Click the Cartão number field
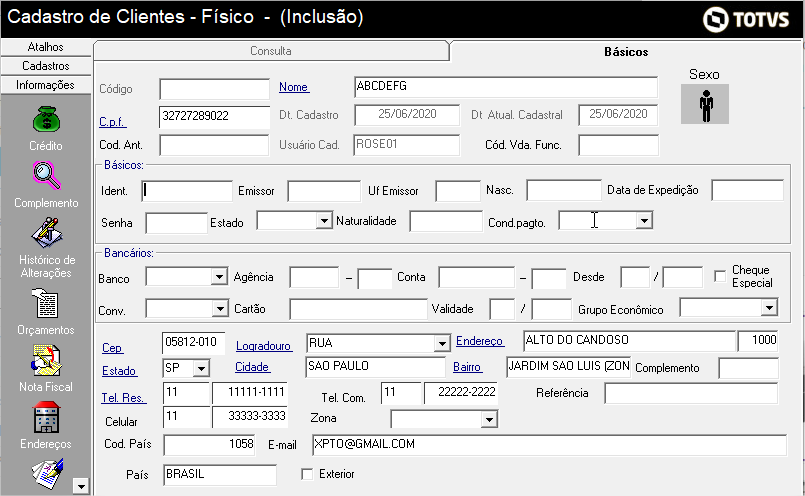805x496 pixels. click(x=358, y=309)
